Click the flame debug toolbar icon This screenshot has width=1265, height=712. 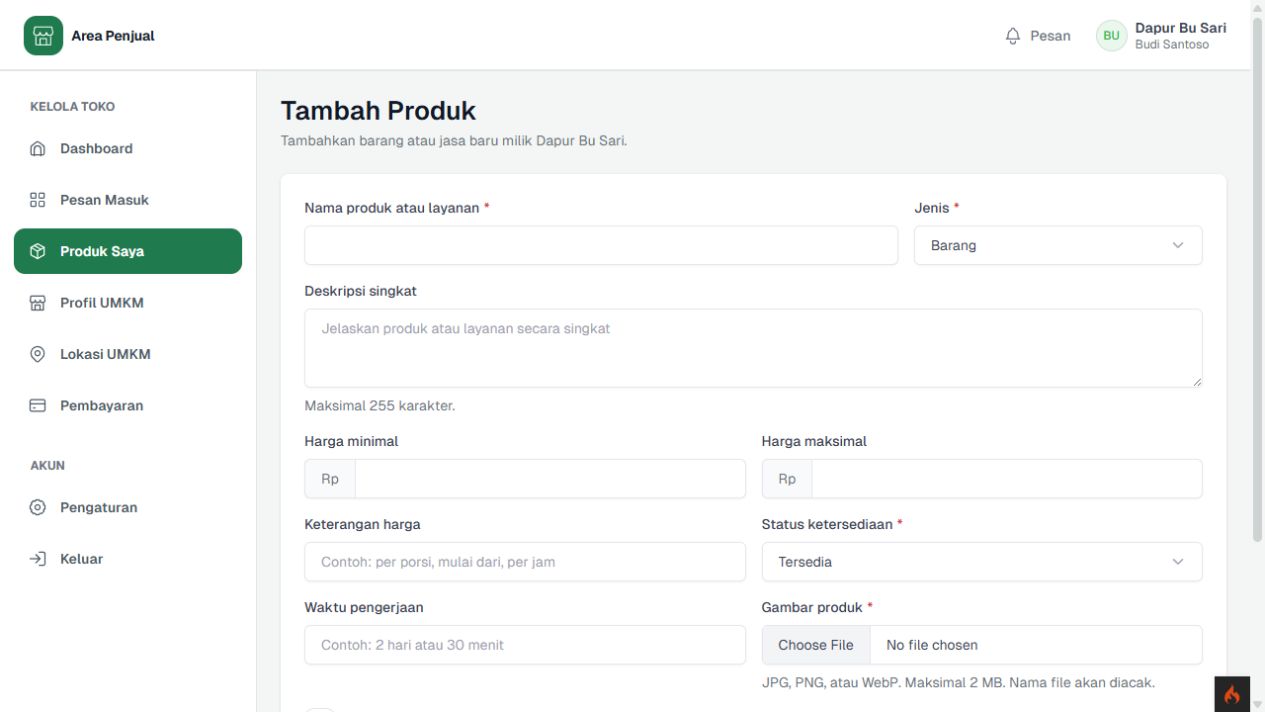click(1232, 694)
